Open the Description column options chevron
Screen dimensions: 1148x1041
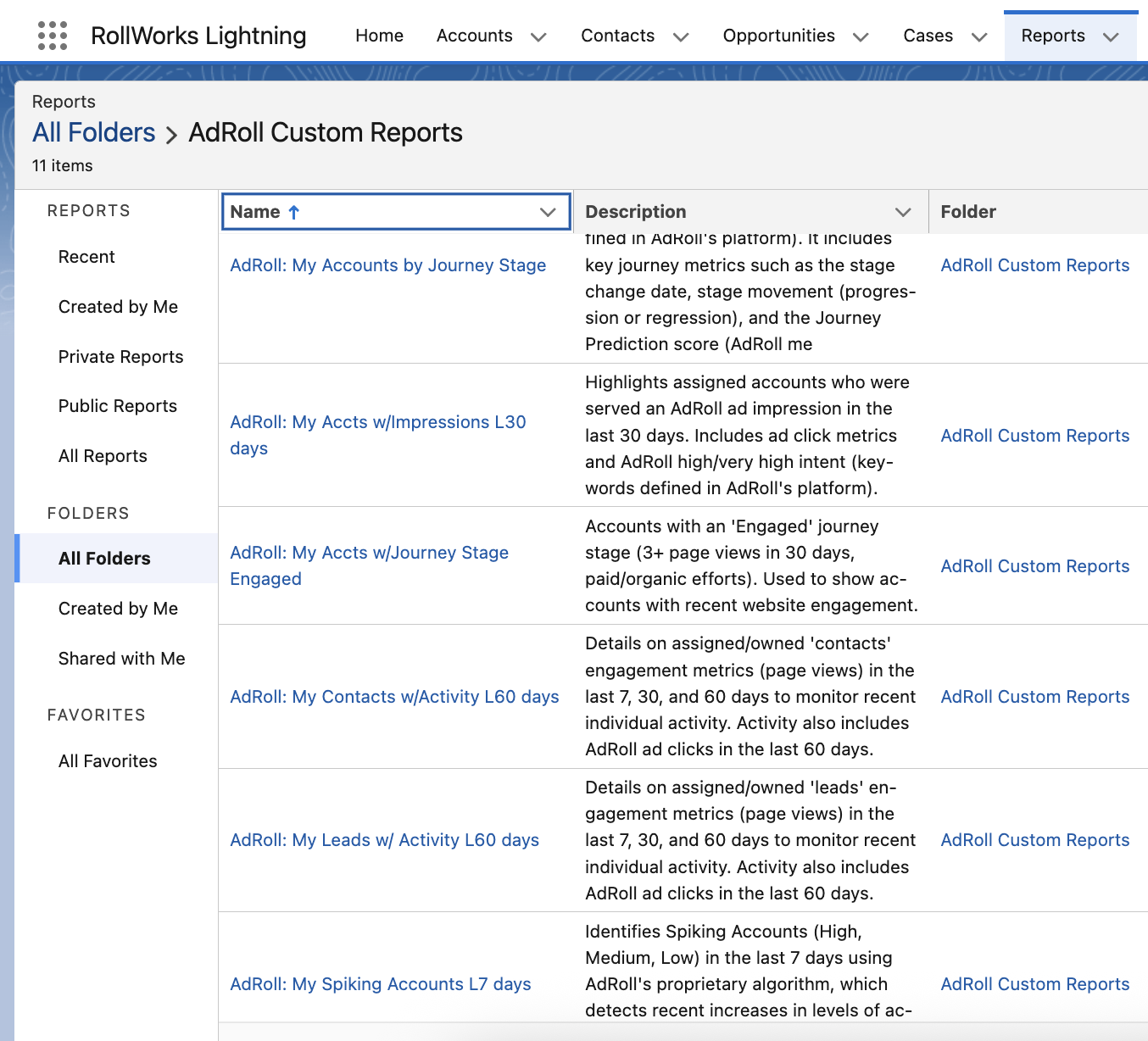[903, 212]
